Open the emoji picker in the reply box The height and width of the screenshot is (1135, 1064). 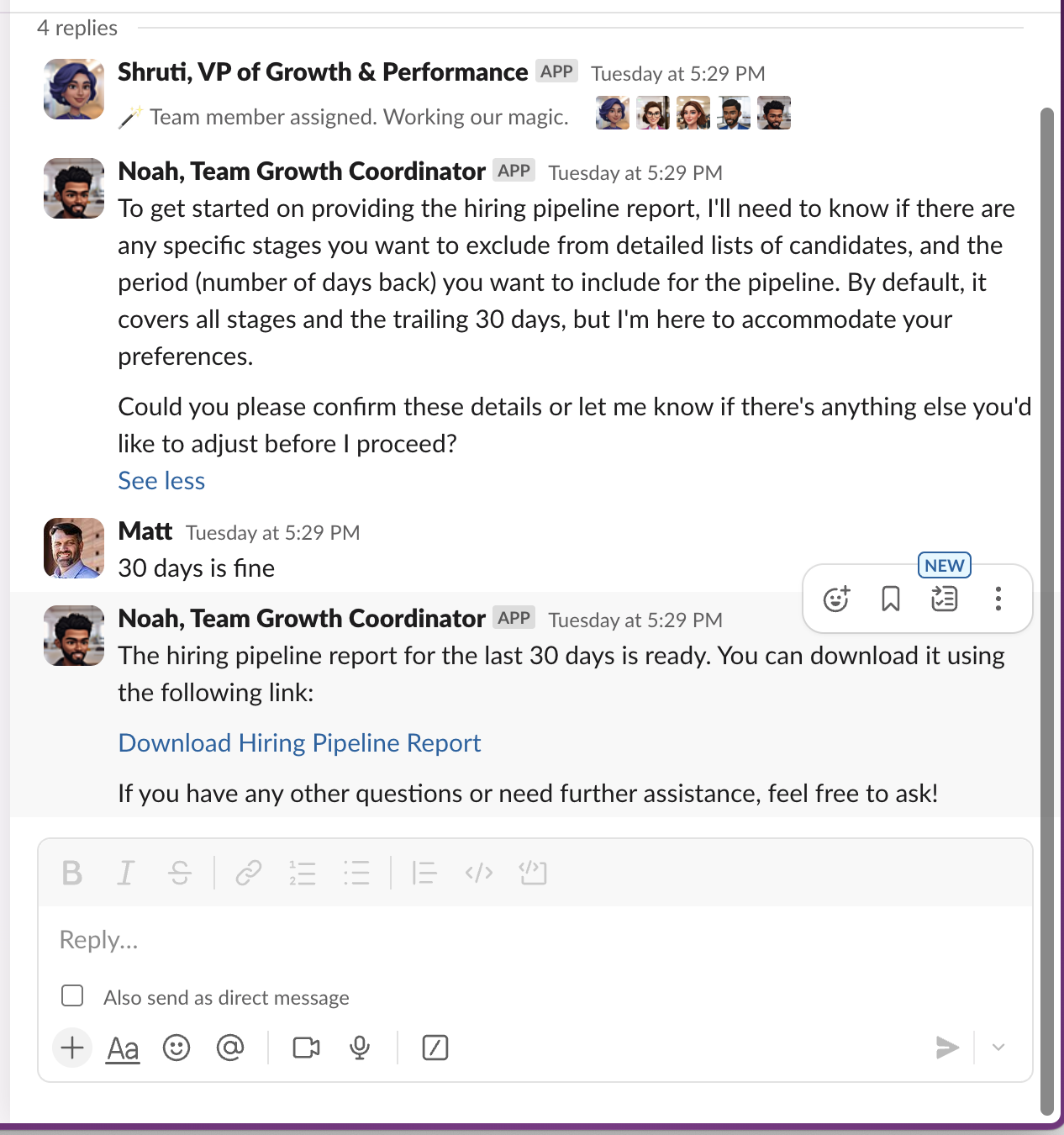point(176,1048)
